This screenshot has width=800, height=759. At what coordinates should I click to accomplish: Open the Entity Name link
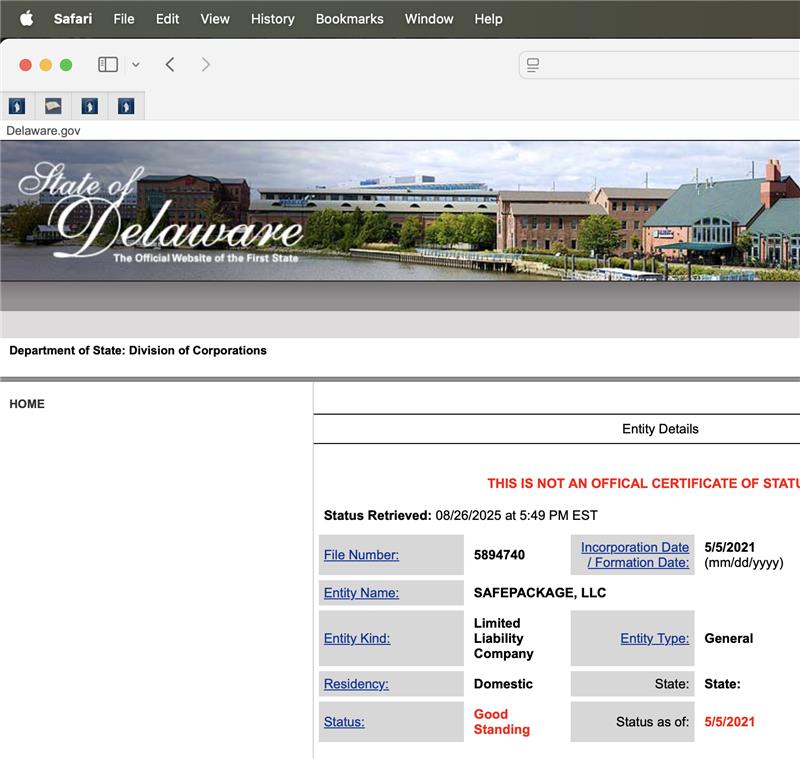[361, 593]
